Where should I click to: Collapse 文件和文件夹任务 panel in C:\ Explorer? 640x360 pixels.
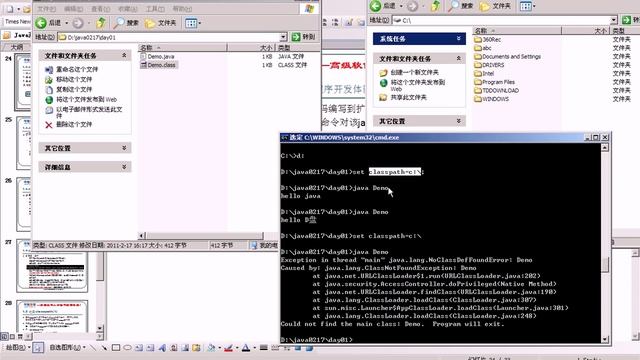[x=458, y=58]
